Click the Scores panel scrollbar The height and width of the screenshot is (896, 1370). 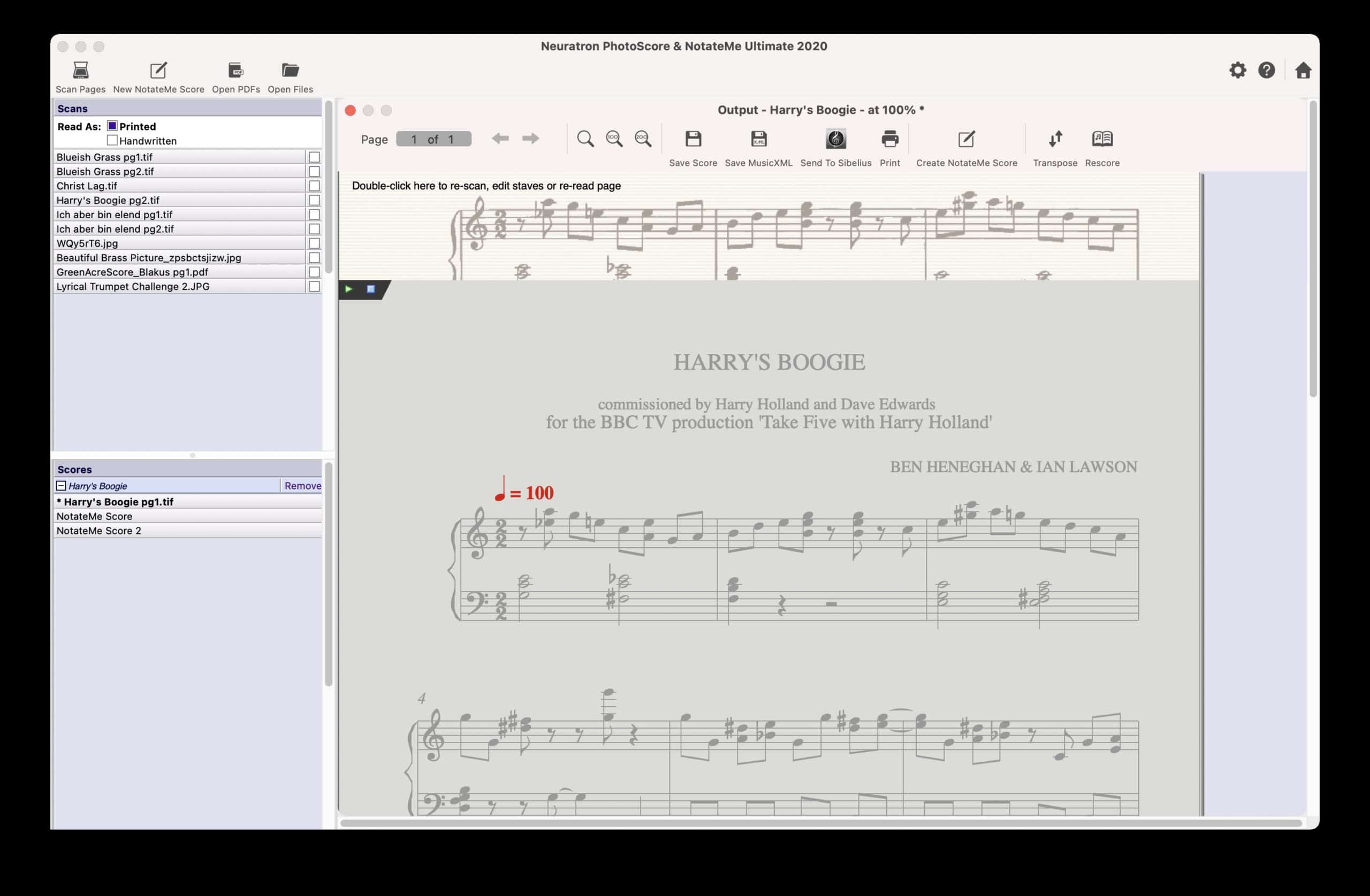tap(329, 575)
